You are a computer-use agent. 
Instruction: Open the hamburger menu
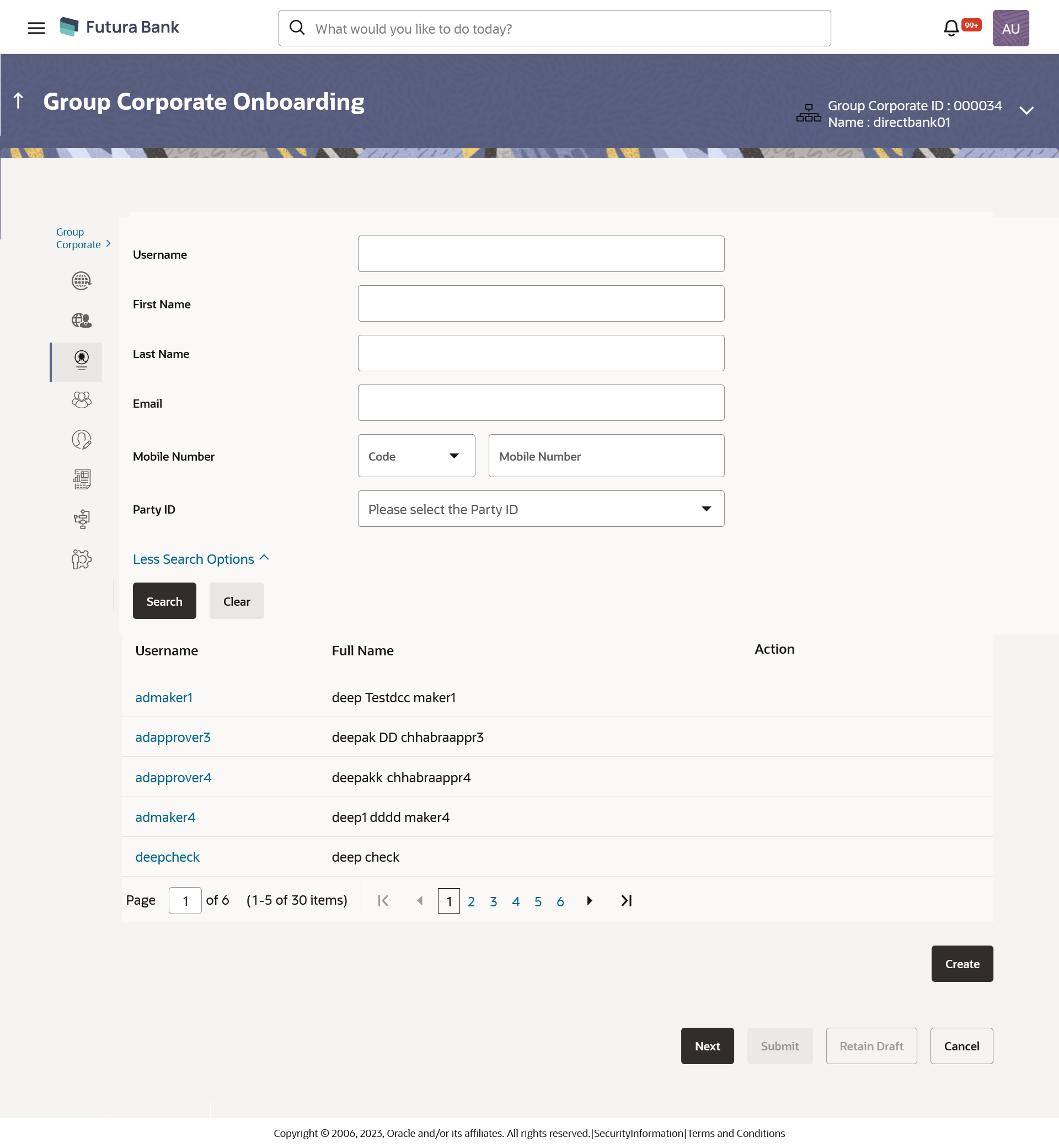click(x=36, y=28)
